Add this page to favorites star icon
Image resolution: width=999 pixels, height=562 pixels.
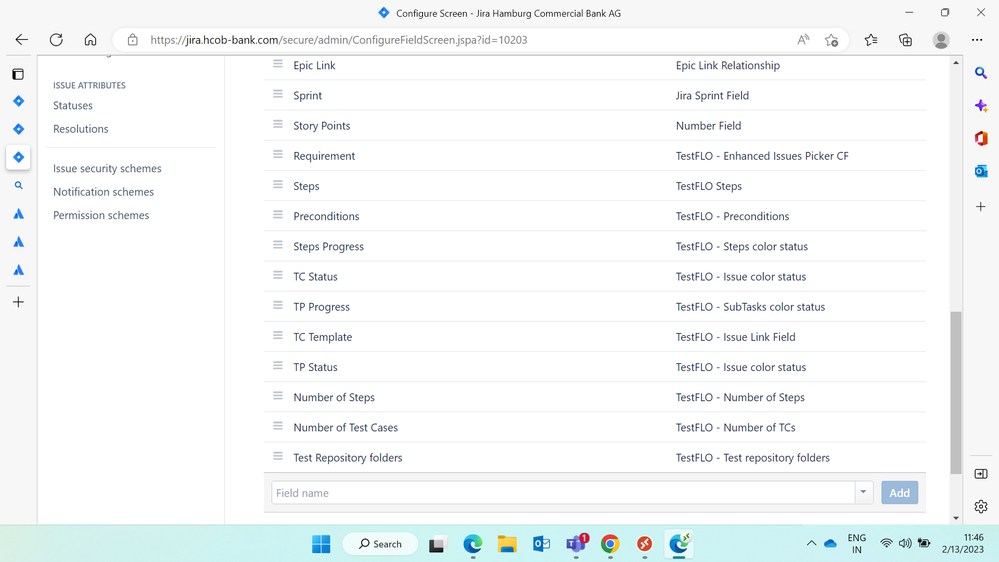pos(831,40)
